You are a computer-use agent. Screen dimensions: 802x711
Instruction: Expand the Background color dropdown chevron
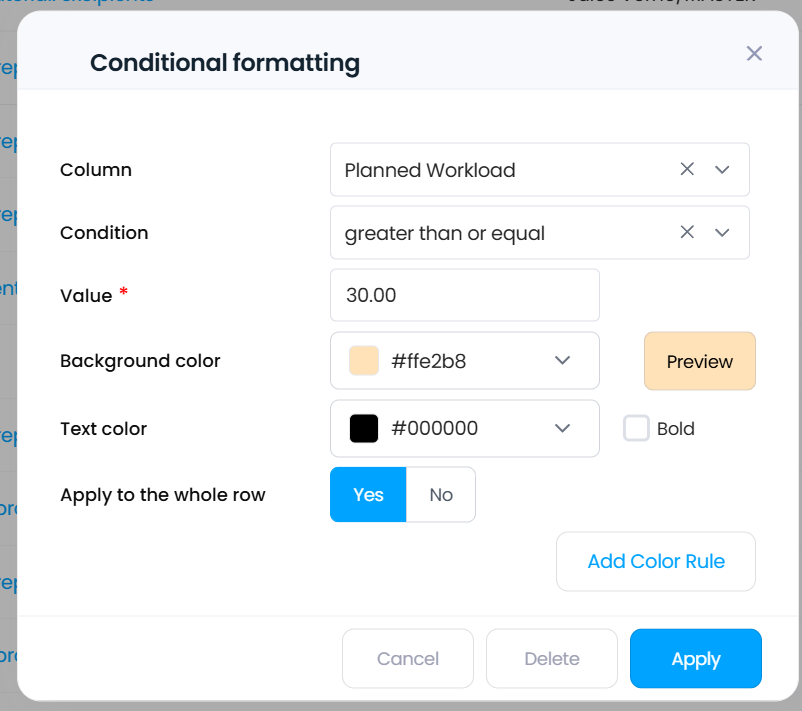(562, 361)
